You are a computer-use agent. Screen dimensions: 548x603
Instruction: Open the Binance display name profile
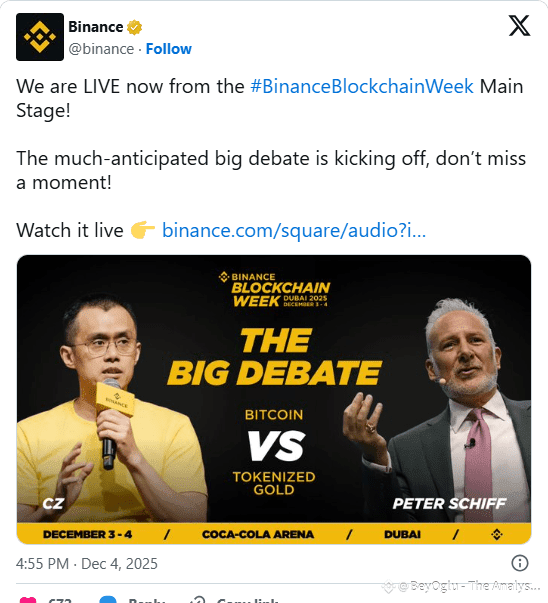96,27
